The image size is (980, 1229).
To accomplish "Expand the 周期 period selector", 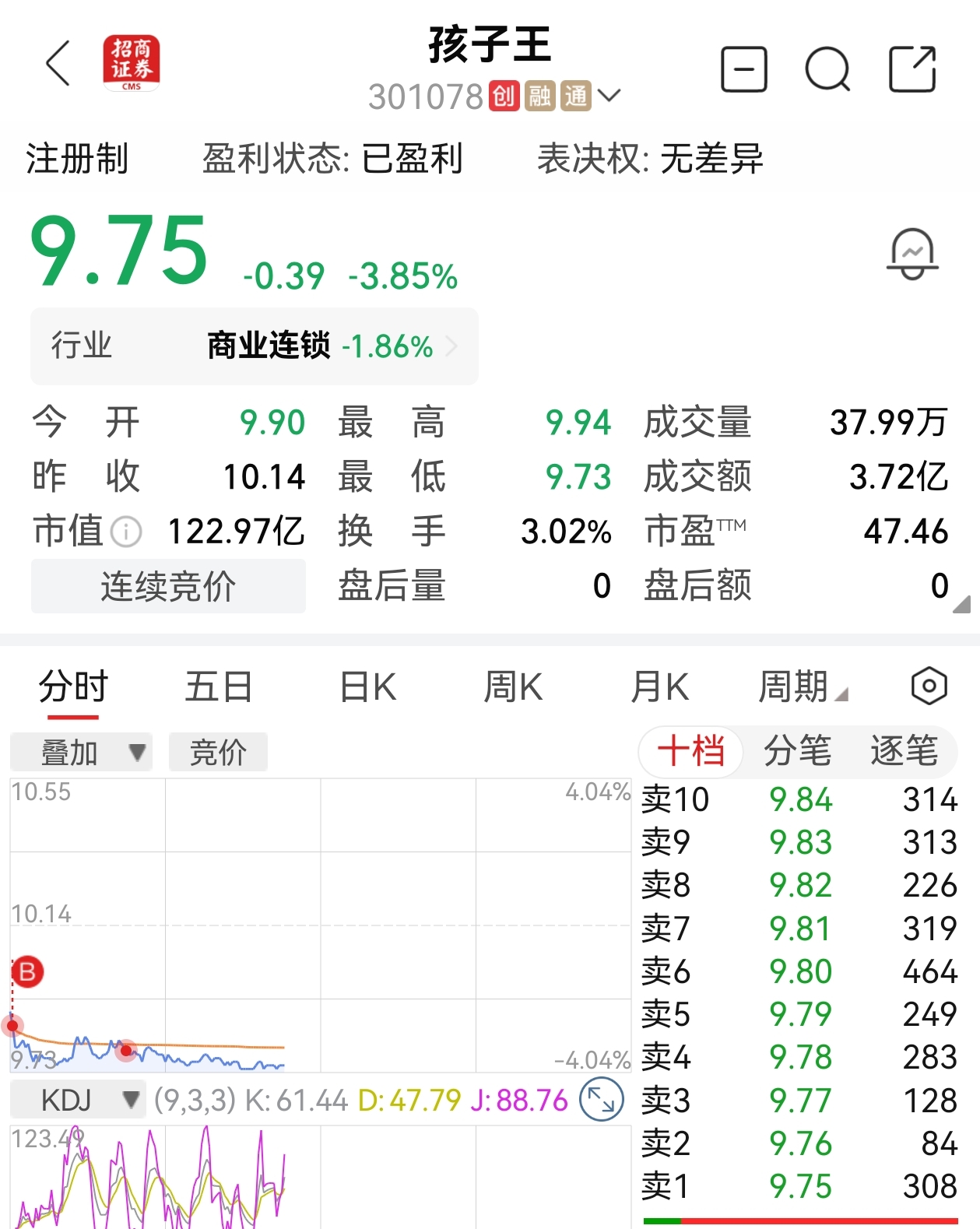I will (803, 687).
